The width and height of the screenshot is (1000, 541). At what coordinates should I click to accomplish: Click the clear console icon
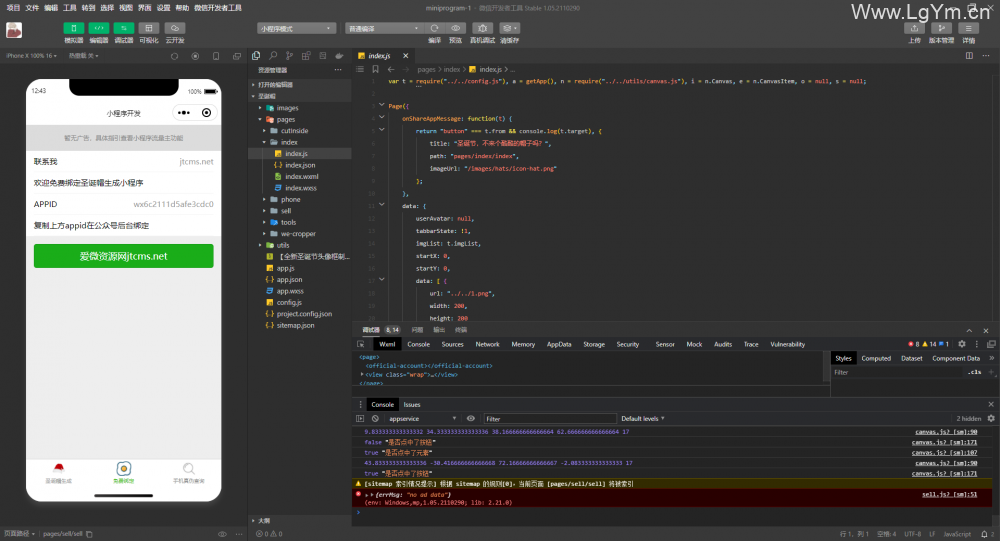pyautogui.click(x=376, y=419)
